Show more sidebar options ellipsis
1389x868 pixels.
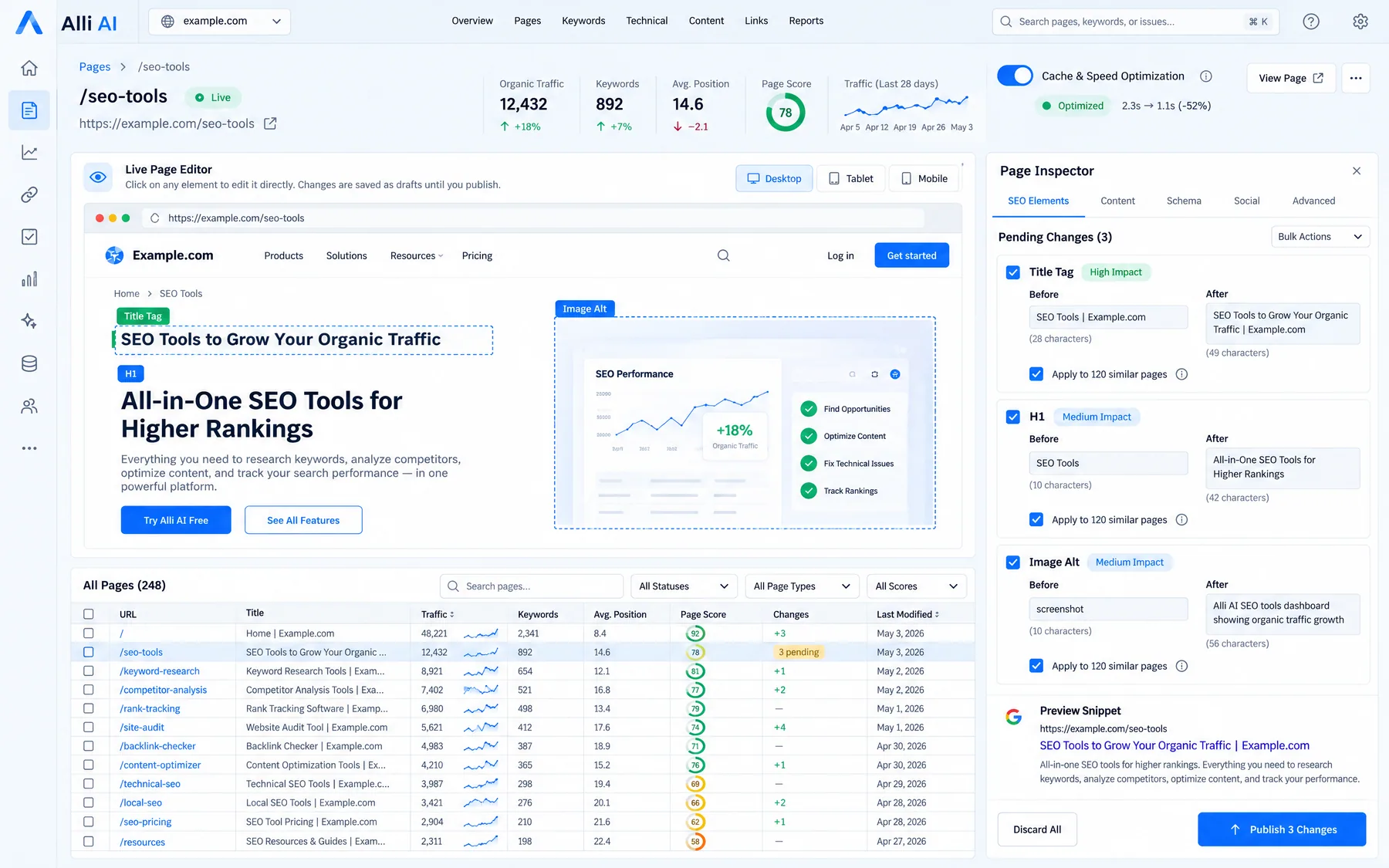(x=29, y=448)
